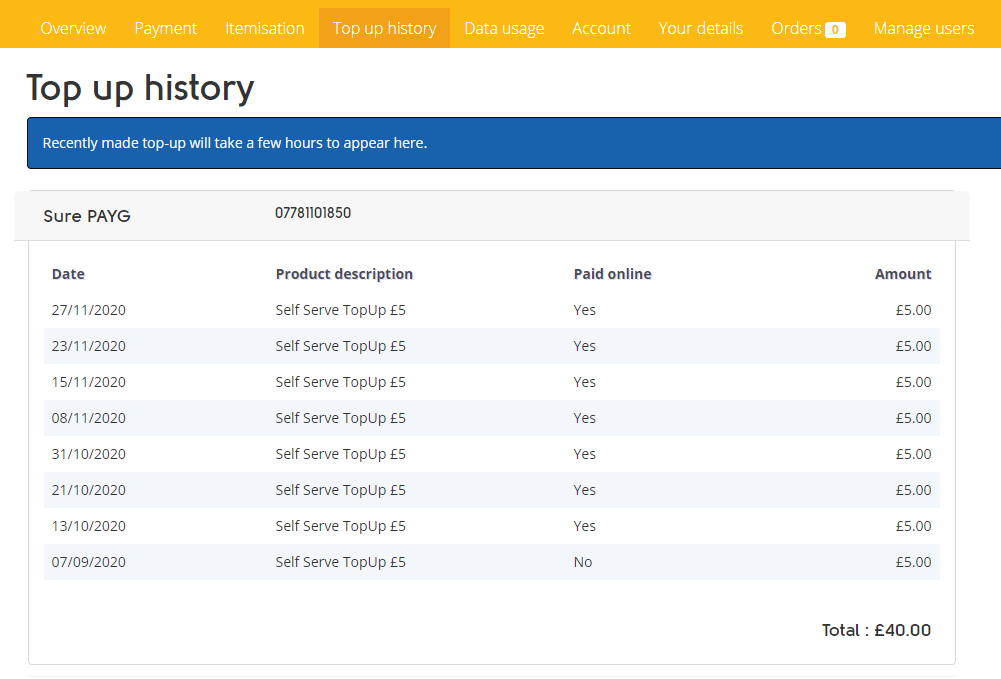Click the Total £40.00 text
The height and width of the screenshot is (679, 1001).
click(x=876, y=630)
